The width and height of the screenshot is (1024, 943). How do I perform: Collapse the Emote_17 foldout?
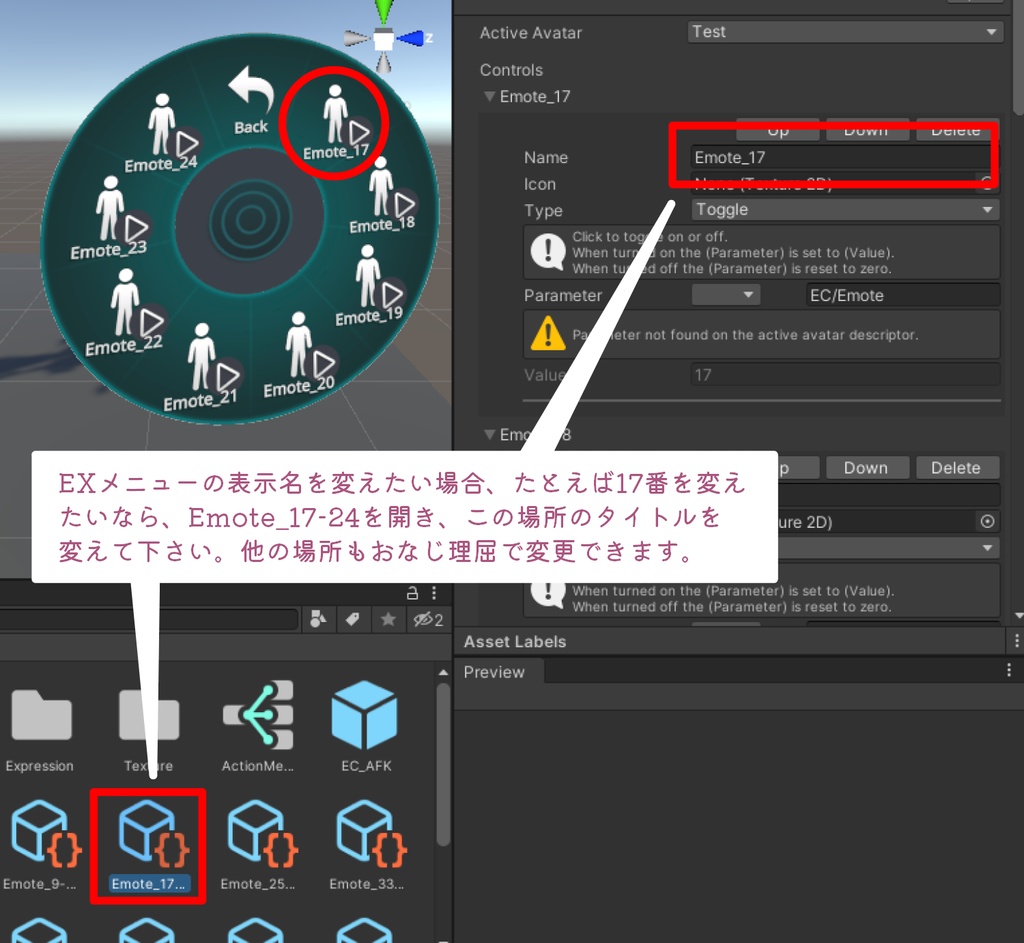pyautogui.click(x=491, y=96)
